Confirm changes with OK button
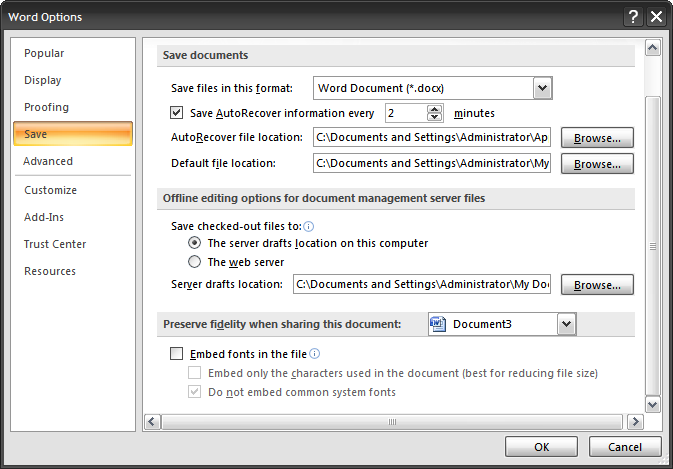The width and height of the screenshot is (673, 469). [541, 447]
